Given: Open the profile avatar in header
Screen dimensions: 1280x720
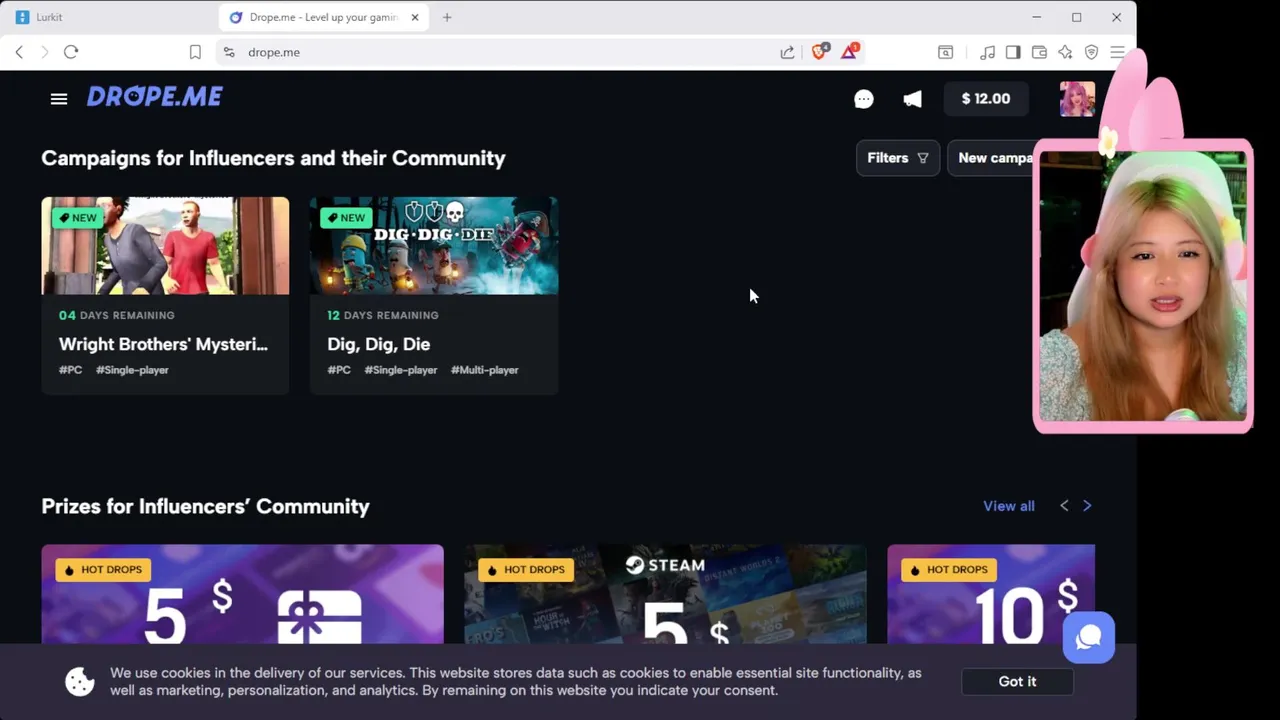Looking at the screenshot, I should (1077, 99).
